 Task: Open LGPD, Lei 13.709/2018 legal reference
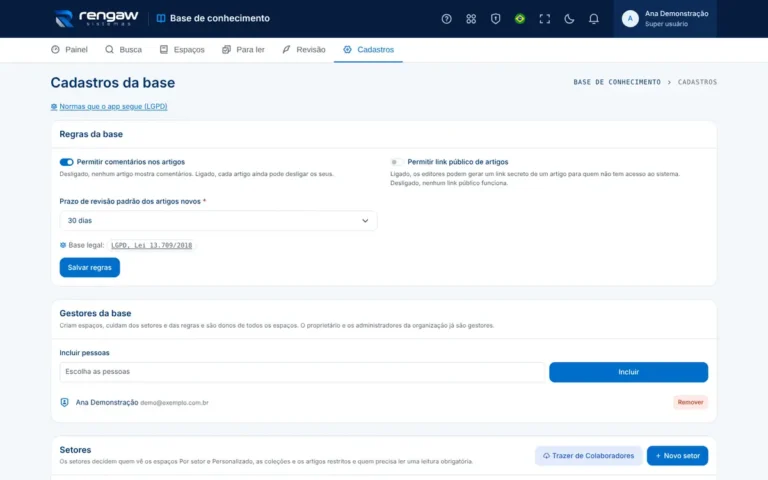tap(151, 245)
